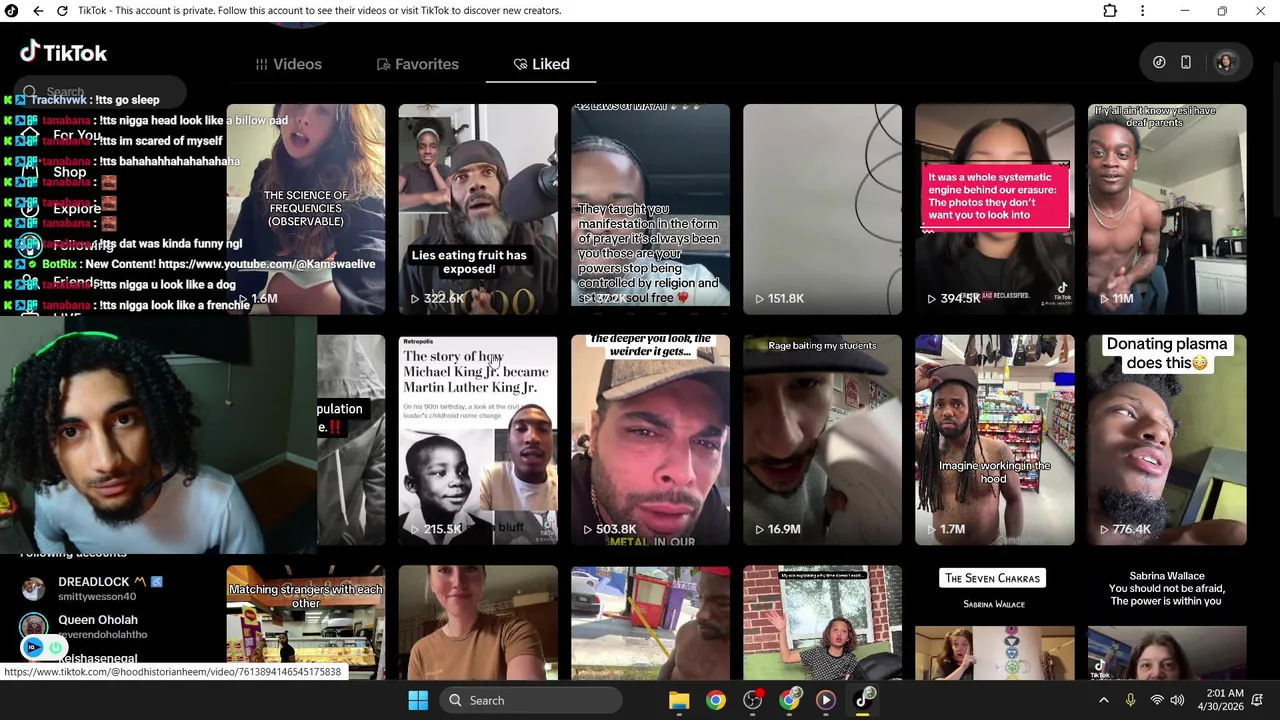This screenshot has height=720, width=1280.
Task: Click Queen Oholah account avatar
Action: coord(34,626)
